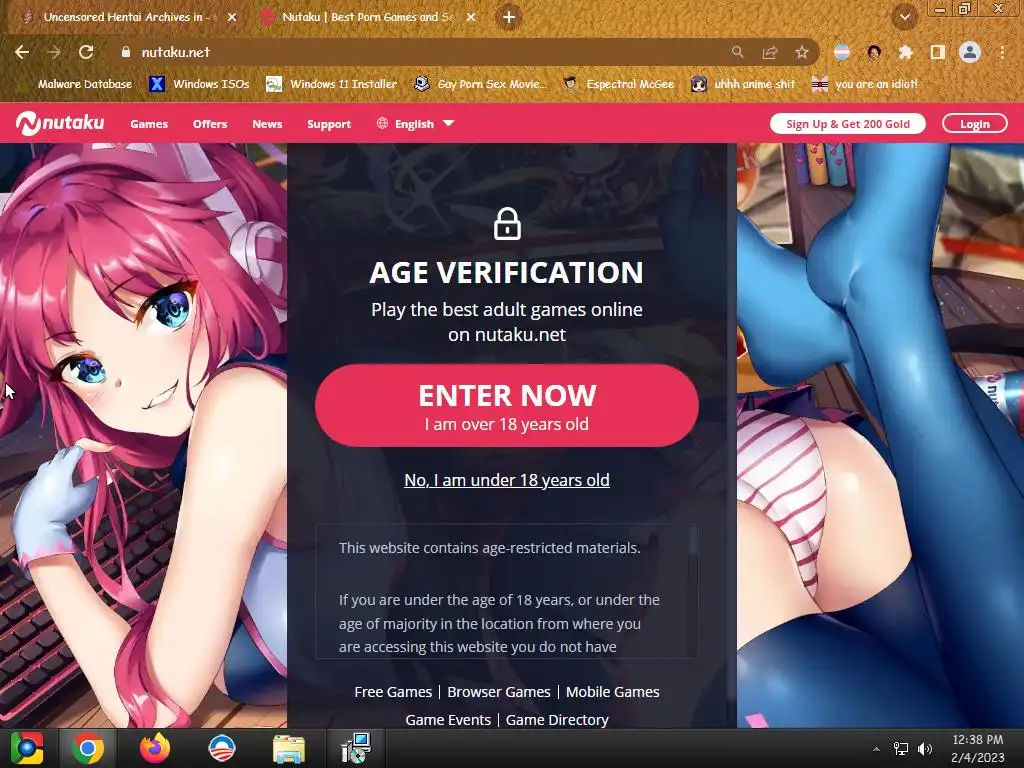Click the browser forward arrow
The width and height of the screenshot is (1024, 768).
[x=54, y=52]
